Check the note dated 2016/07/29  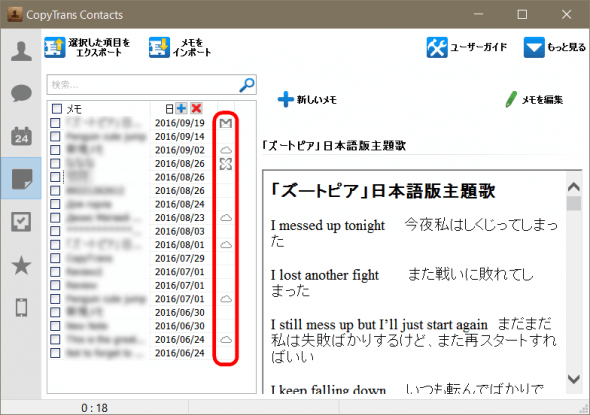[x=55, y=258]
